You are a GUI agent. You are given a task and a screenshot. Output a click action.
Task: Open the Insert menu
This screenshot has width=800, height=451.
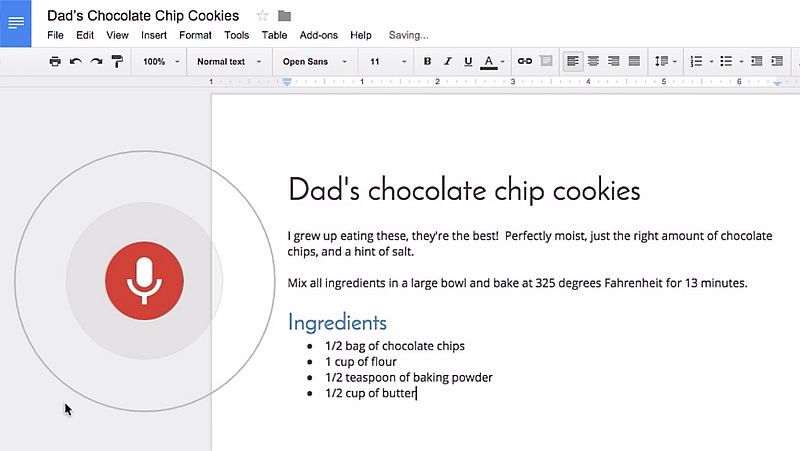pos(154,35)
